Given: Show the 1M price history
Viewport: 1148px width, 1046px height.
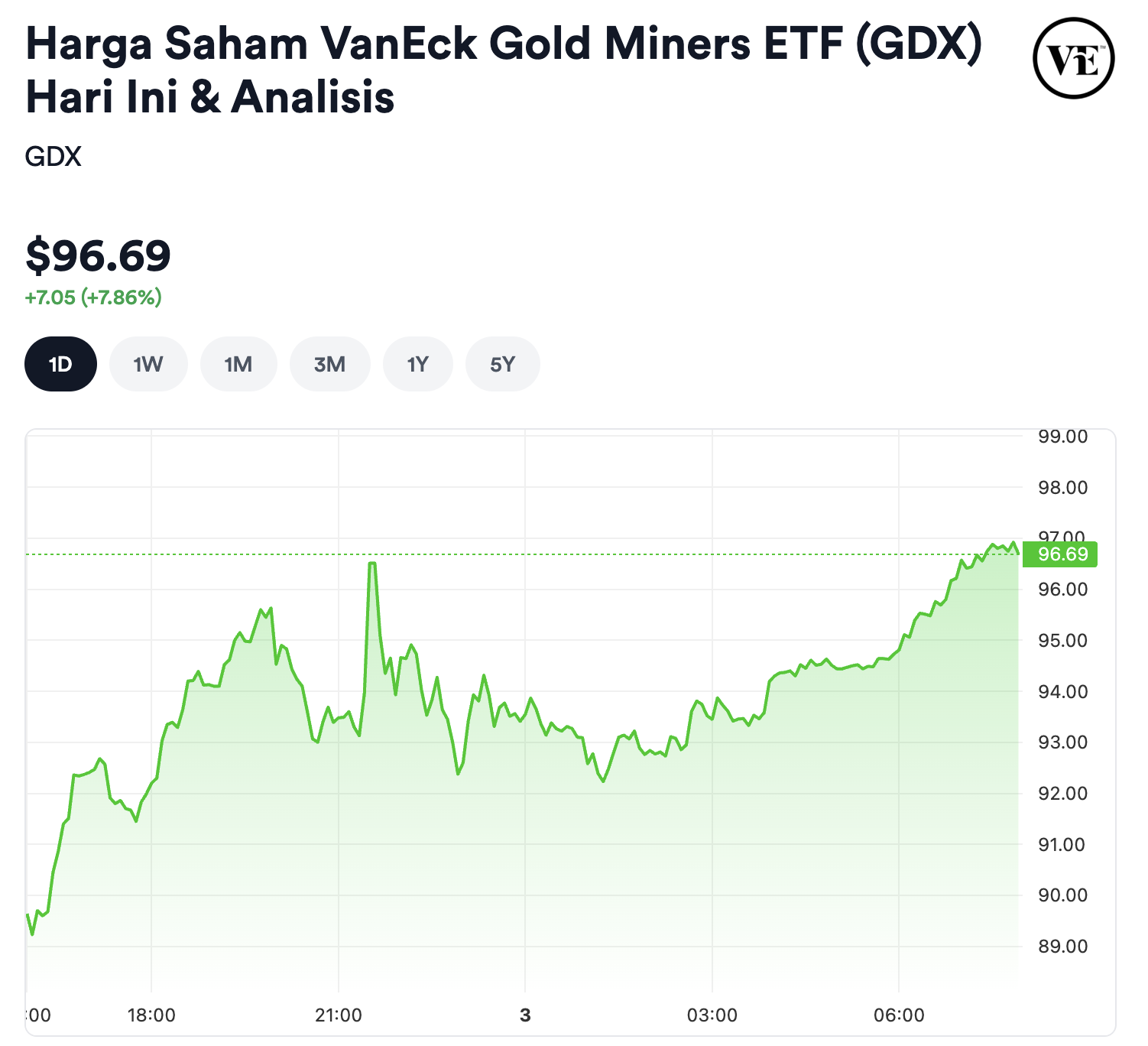Looking at the screenshot, I should pos(238,364).
